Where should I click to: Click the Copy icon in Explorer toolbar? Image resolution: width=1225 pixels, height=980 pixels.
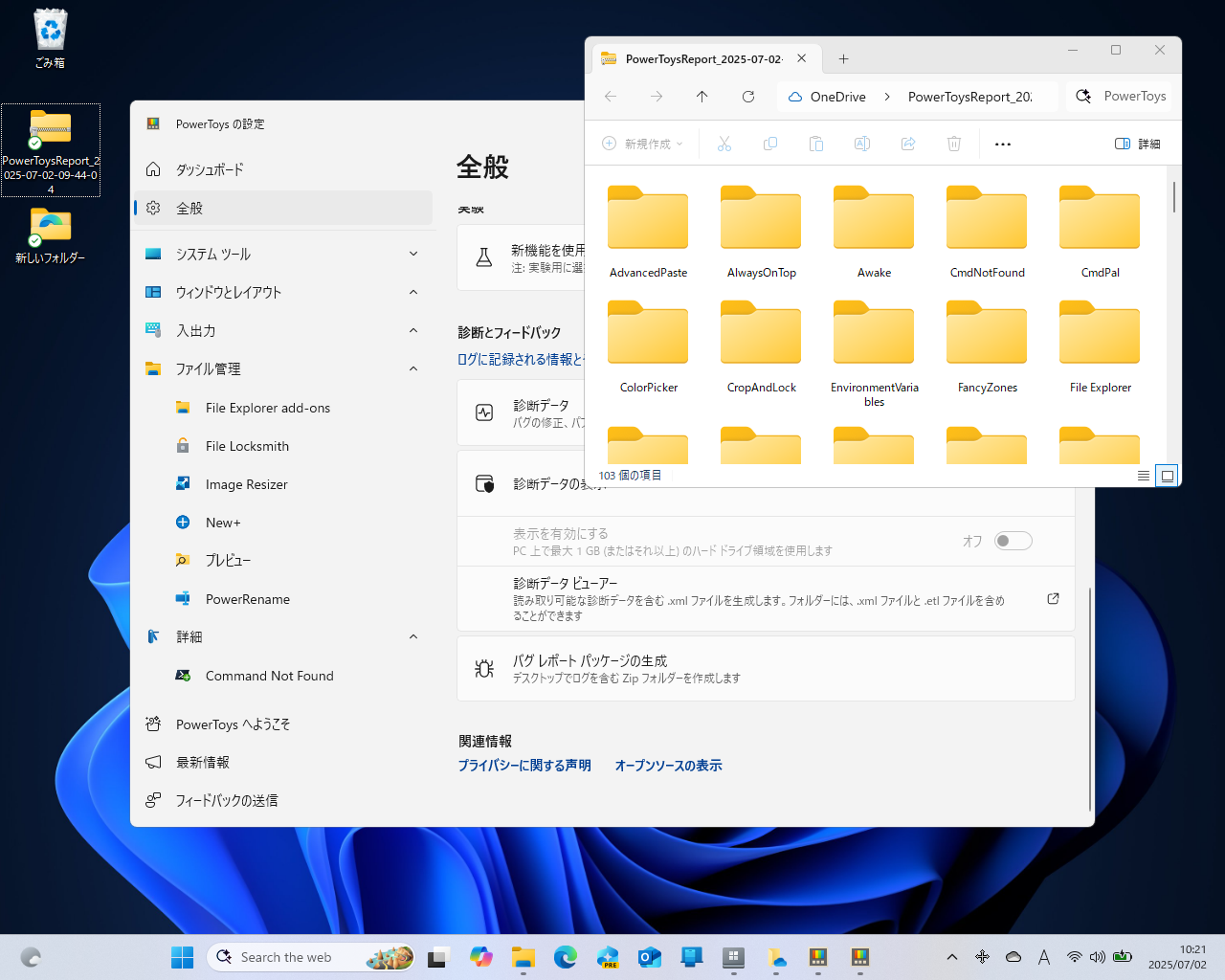[770, 143]
